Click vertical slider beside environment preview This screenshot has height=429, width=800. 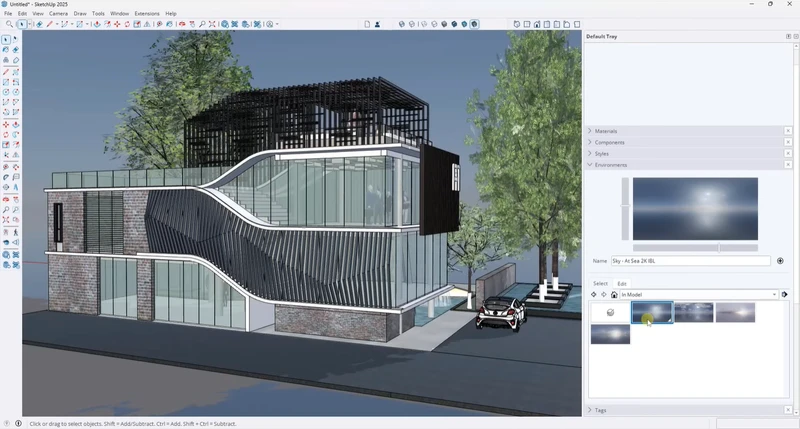625,209
